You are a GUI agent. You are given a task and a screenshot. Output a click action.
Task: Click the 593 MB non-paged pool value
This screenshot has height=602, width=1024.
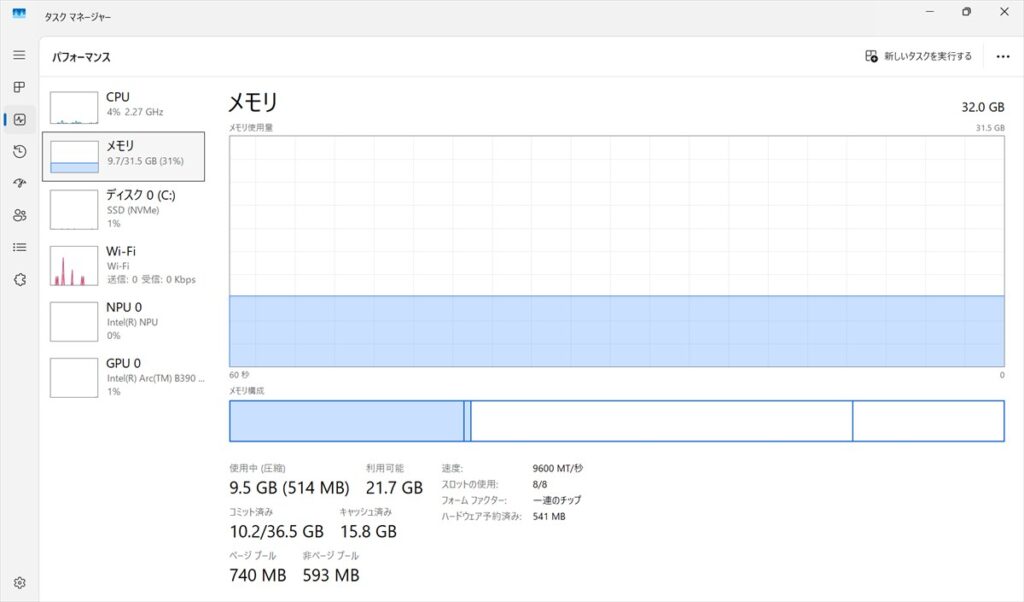coord(331,575)
